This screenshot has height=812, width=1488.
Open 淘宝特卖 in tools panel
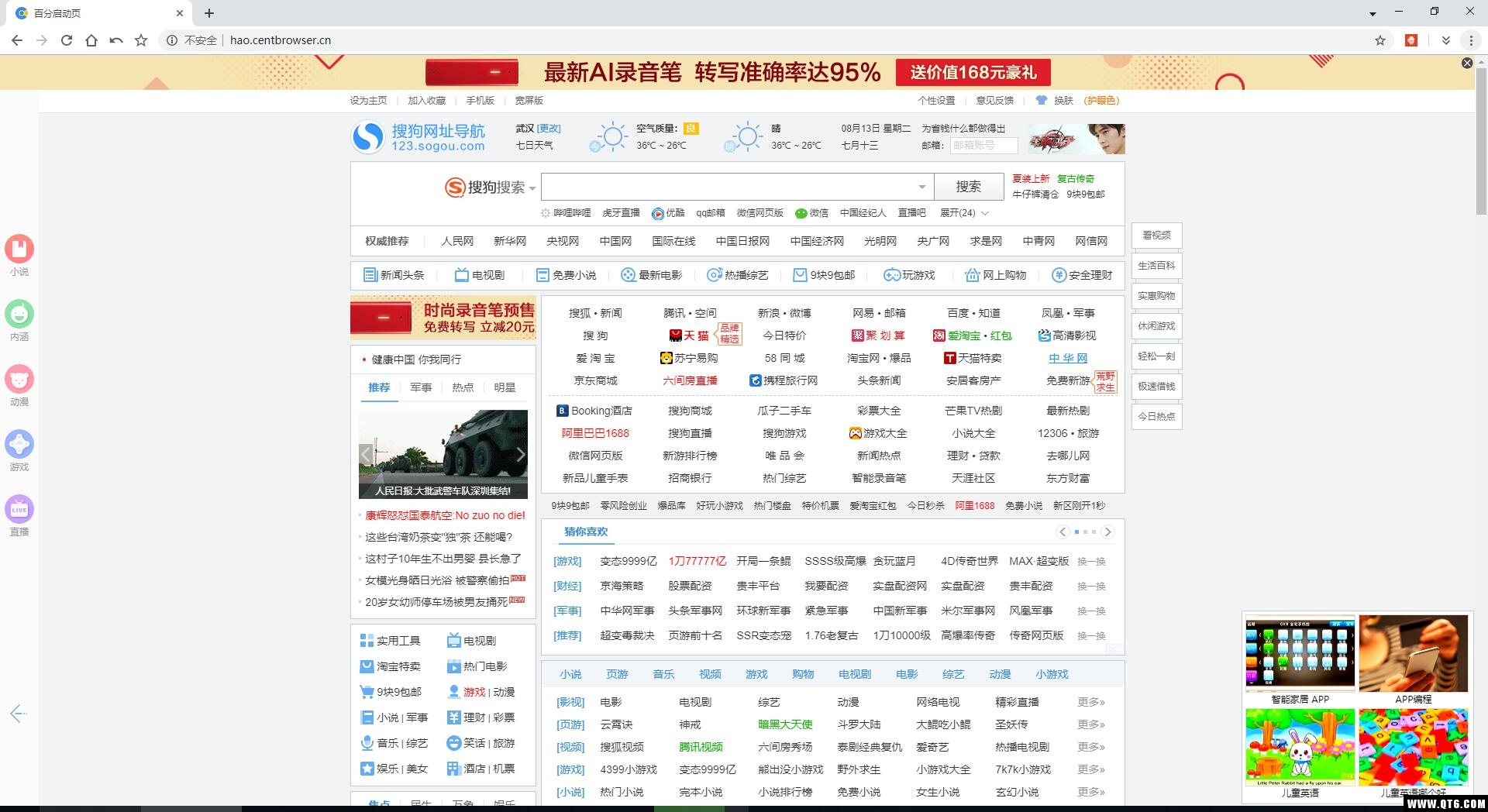click(391, 666)
